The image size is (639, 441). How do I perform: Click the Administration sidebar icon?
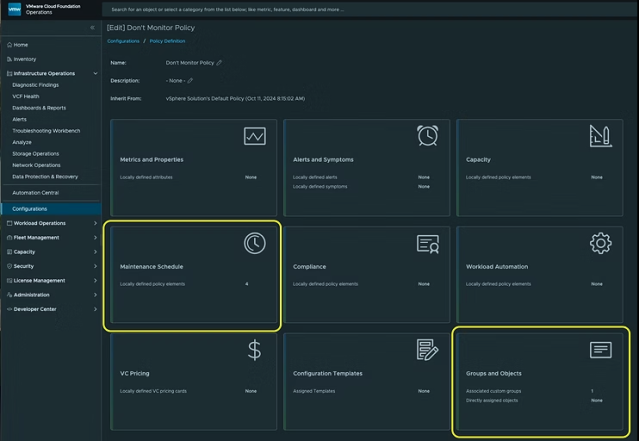(9, 295)
